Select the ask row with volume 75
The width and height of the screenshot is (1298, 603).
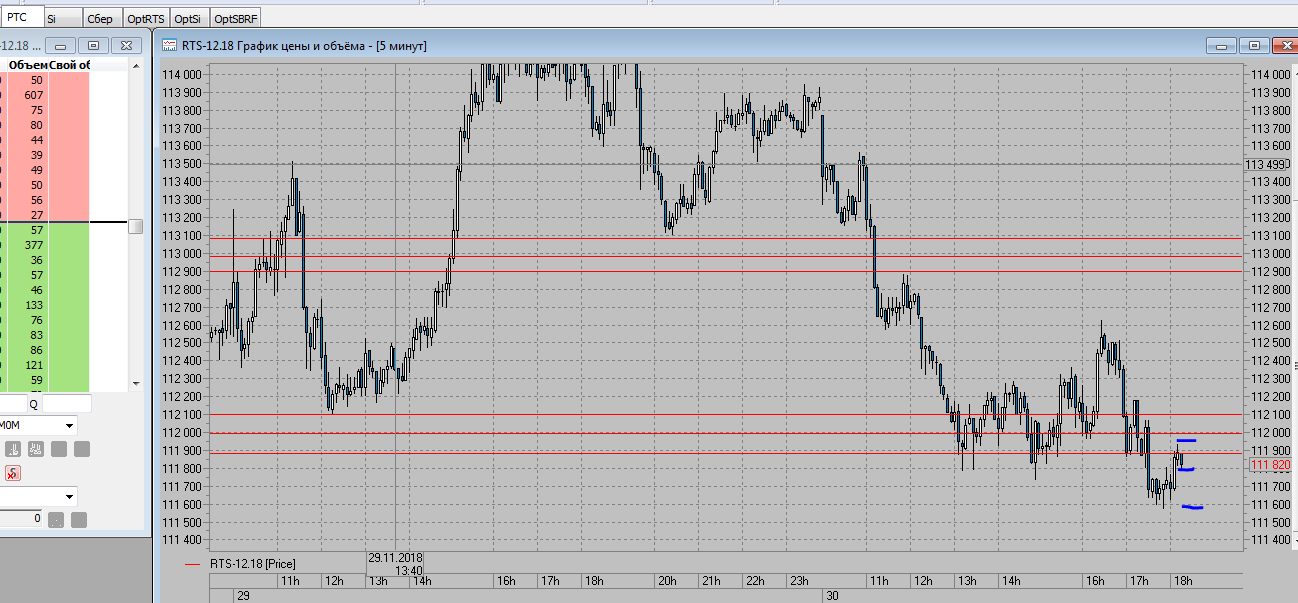(45, 110)
